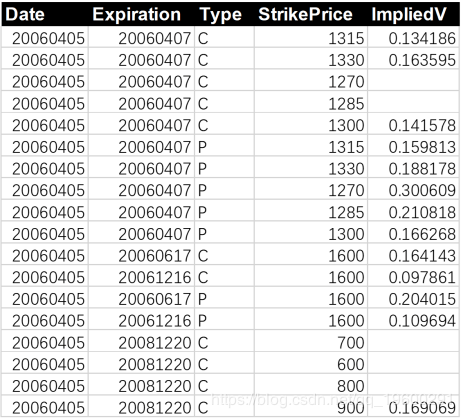
Task: Click the ImpliedV value 0.300609
Action: [x=422, y=190]
